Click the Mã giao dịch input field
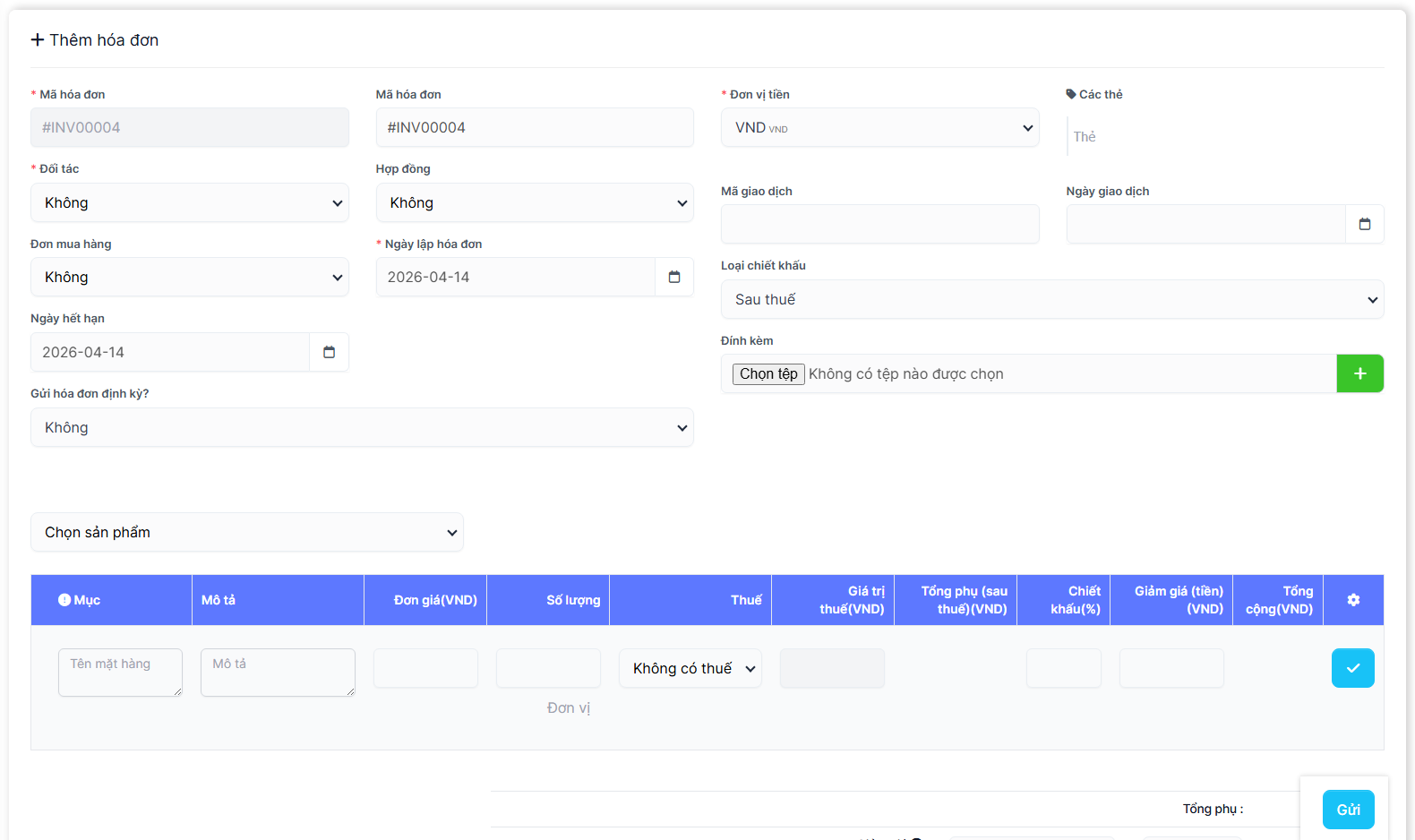This screenshot has height=840, width=1415. click(879, 224)
